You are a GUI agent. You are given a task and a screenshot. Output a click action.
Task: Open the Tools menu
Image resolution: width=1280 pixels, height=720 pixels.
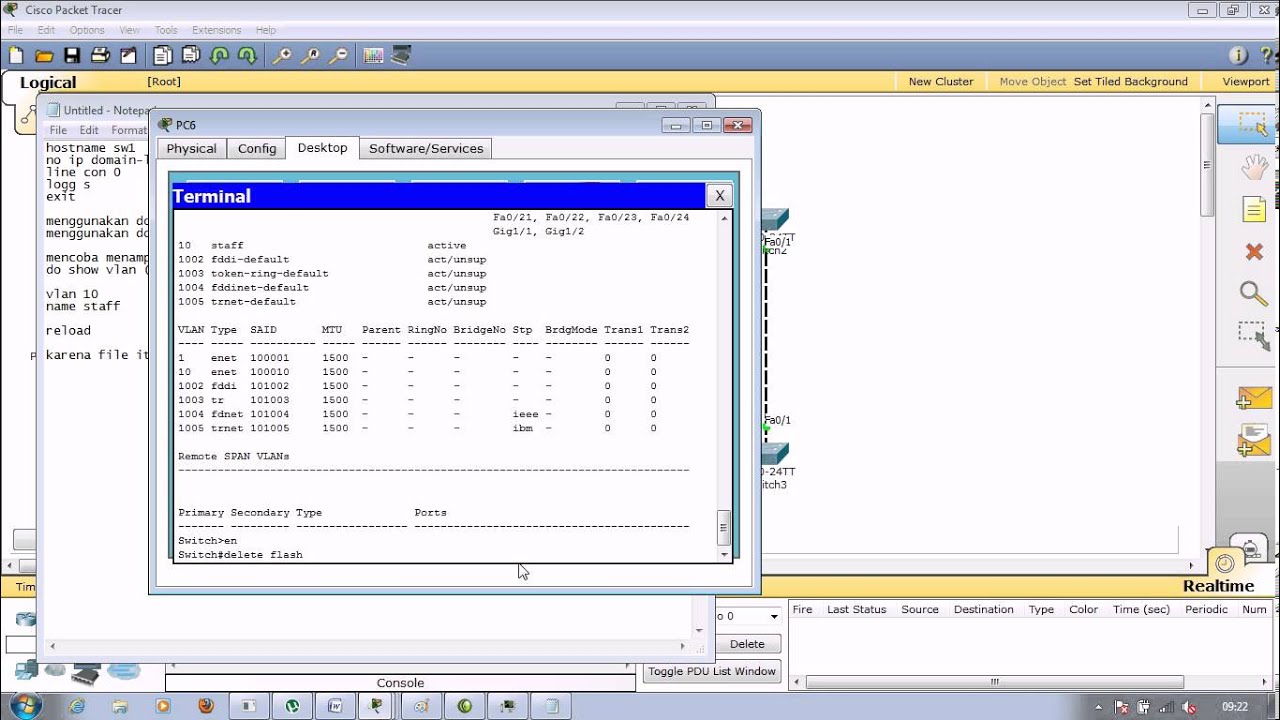pyautogui.click(x=166, y=30)
